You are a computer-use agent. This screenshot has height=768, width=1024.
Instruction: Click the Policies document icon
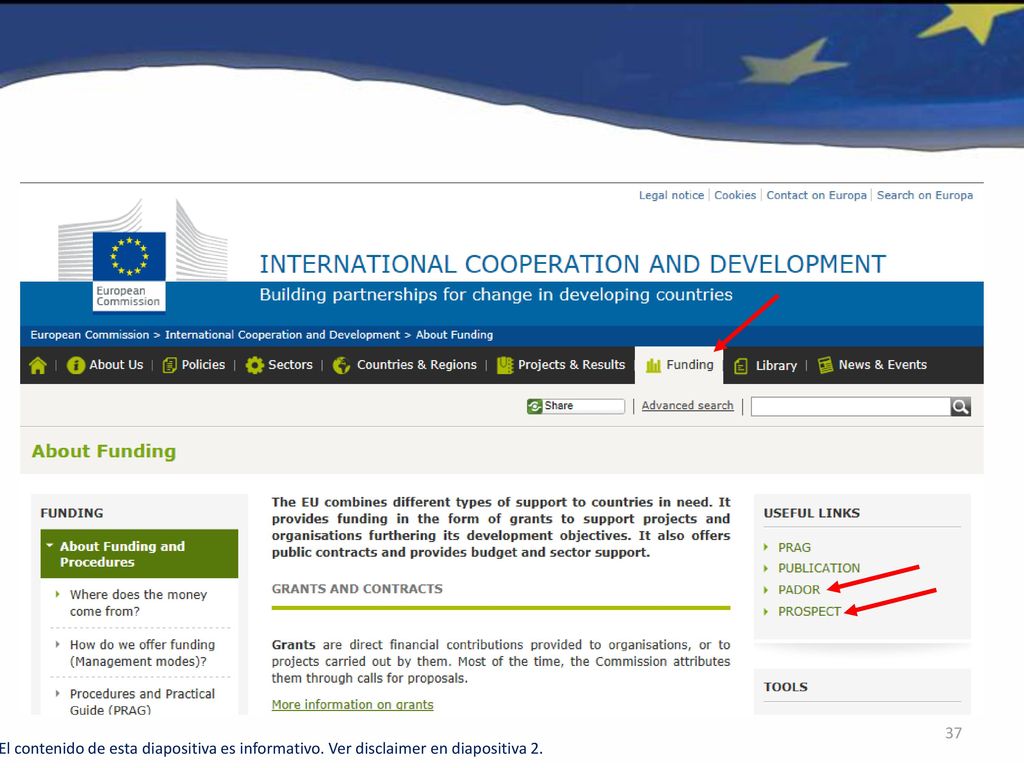pyautogui.click(x=169, y=366)
